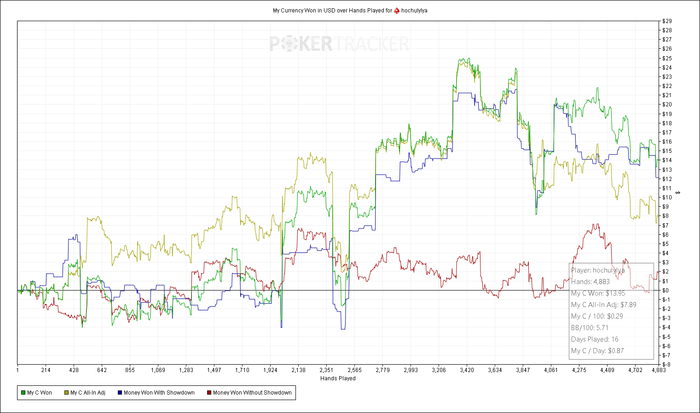
Task: Click the My C All-In Adj: $7.89 stat
Action: [604, 305]
